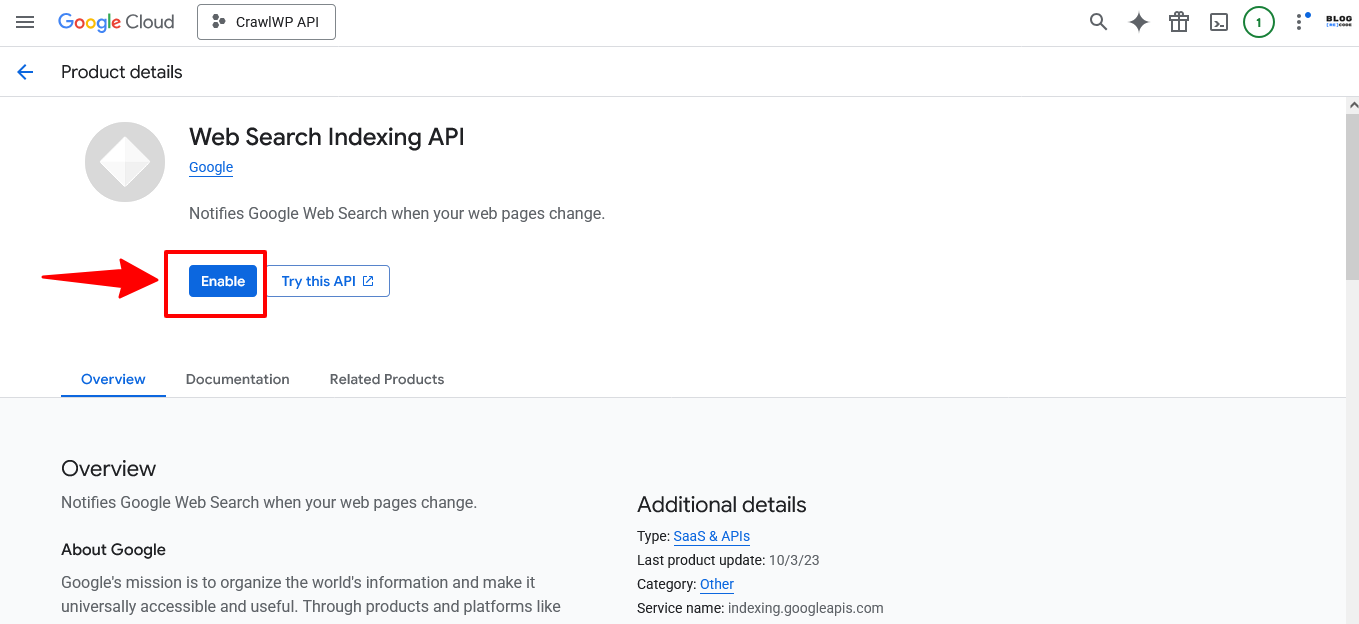1359x624 pixels.
Task: Open Gemini AI assistant sparkle icon
Action: [1138, 22]
